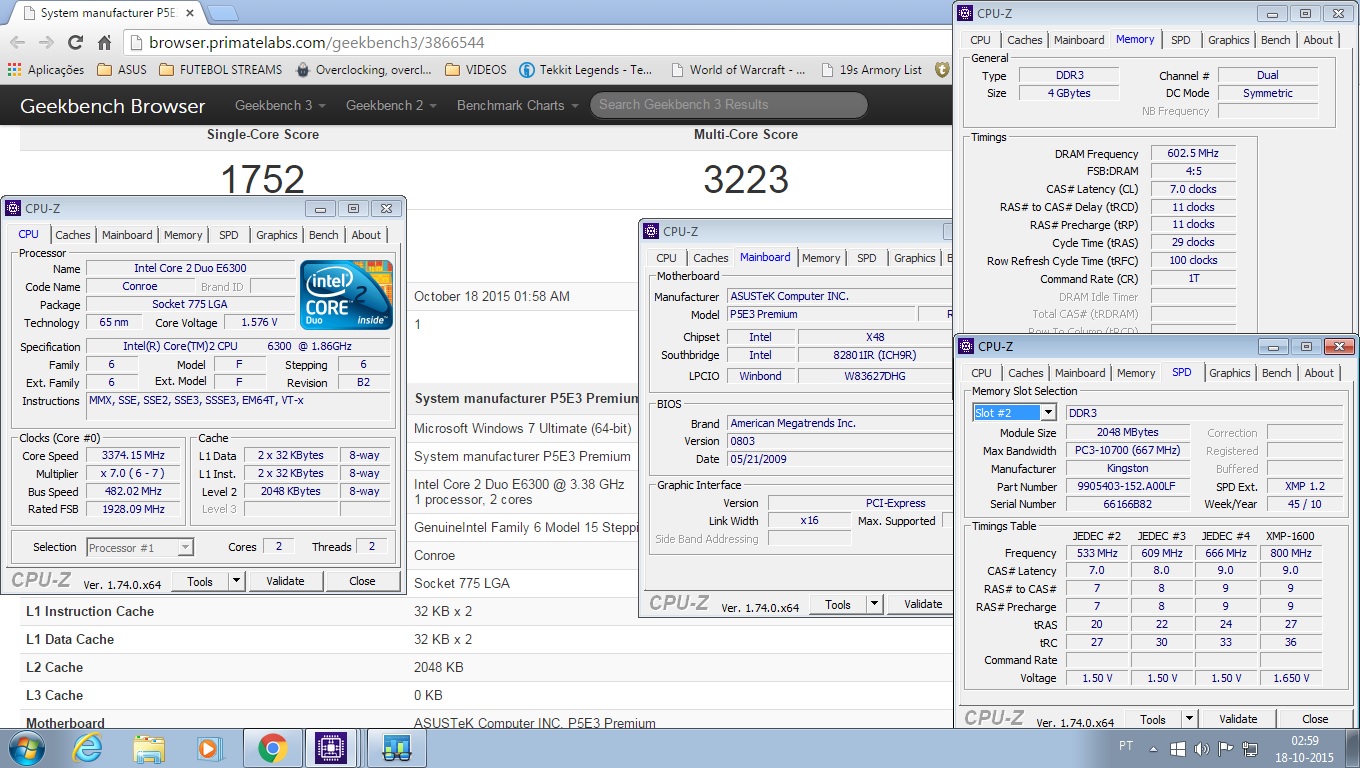
Task: Show hidden system tray icons
Action: (x=1155, y=748)
